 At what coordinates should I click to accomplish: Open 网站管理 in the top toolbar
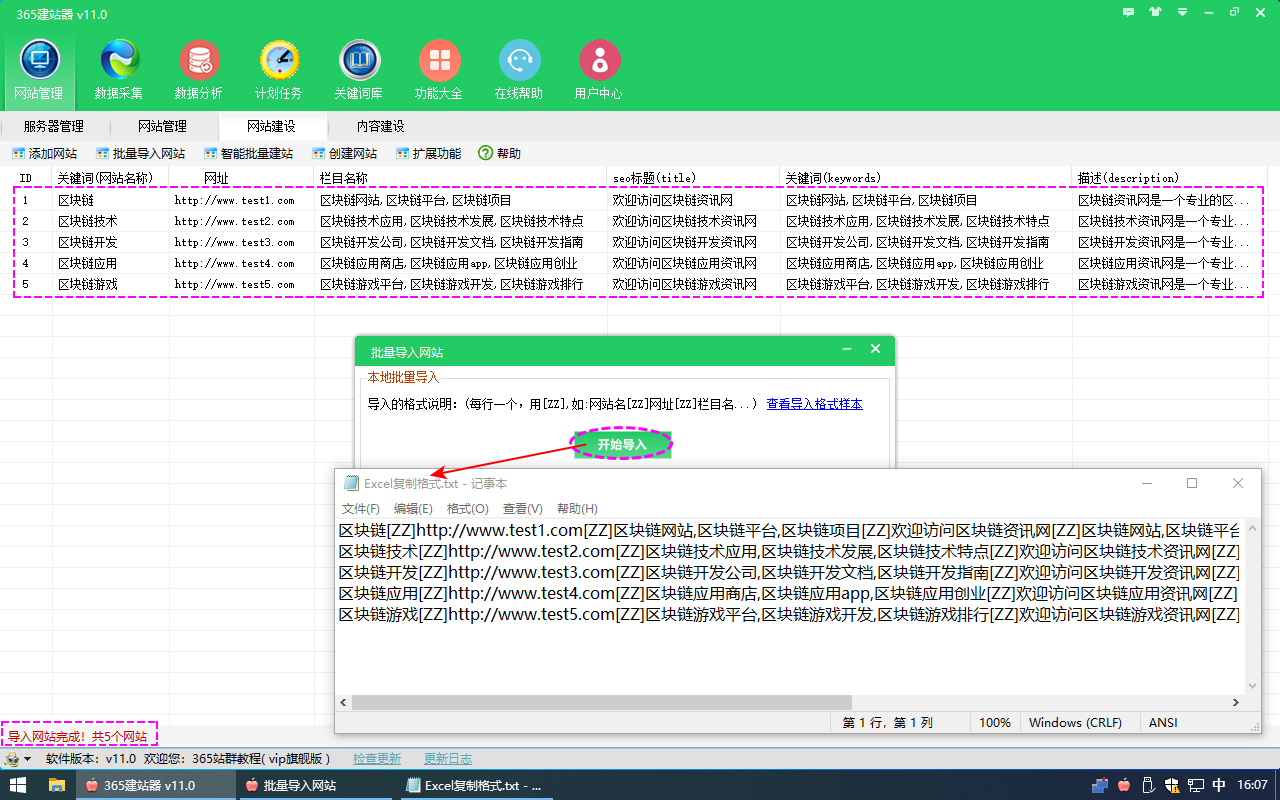39,70
